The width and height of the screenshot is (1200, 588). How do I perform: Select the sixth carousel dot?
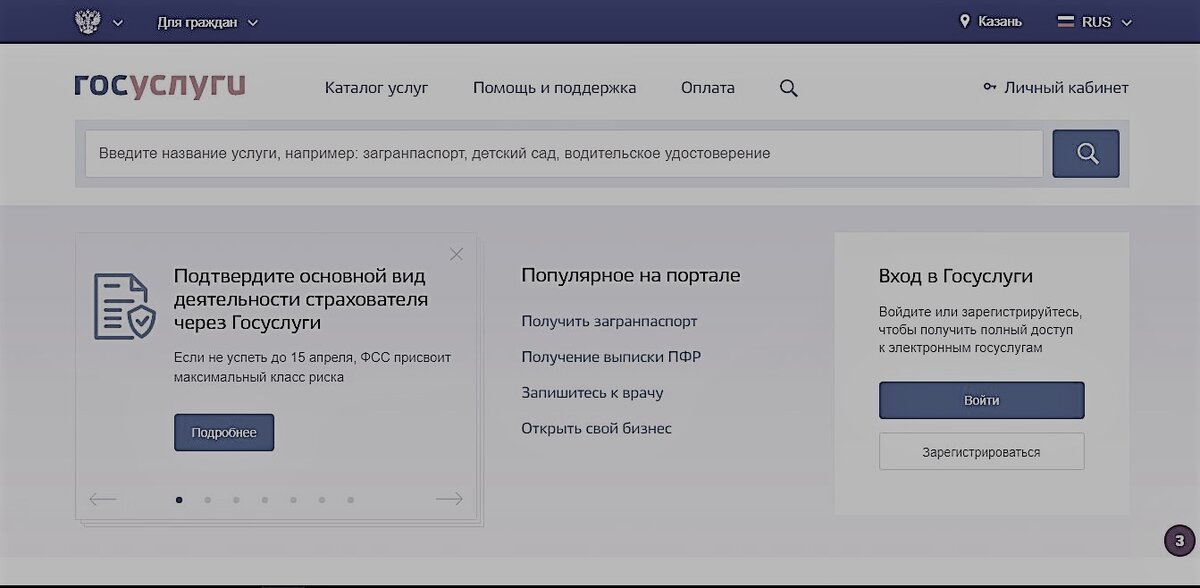(x=322, y=499)
